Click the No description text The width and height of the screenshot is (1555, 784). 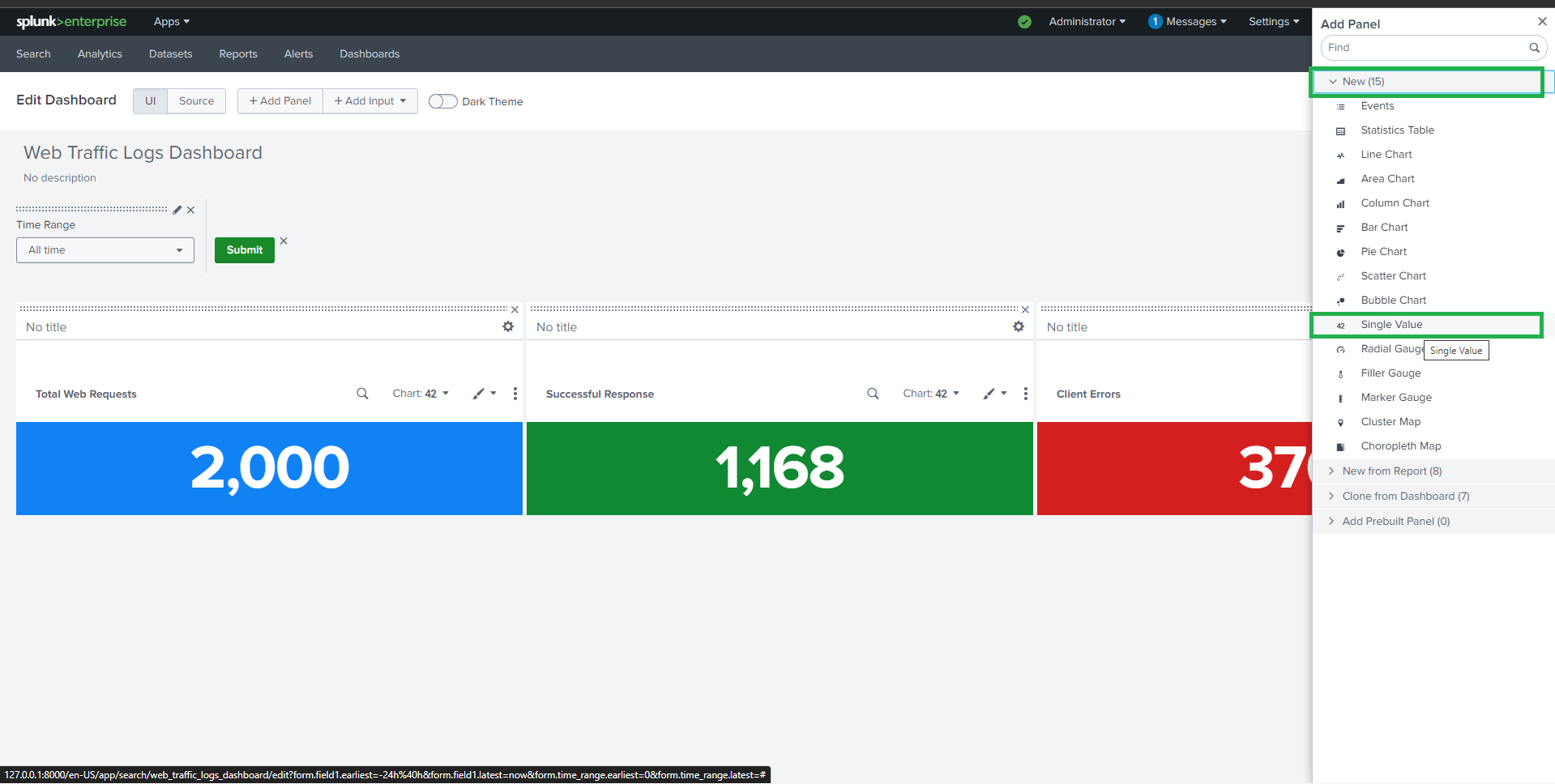click(x=60, y=178)
